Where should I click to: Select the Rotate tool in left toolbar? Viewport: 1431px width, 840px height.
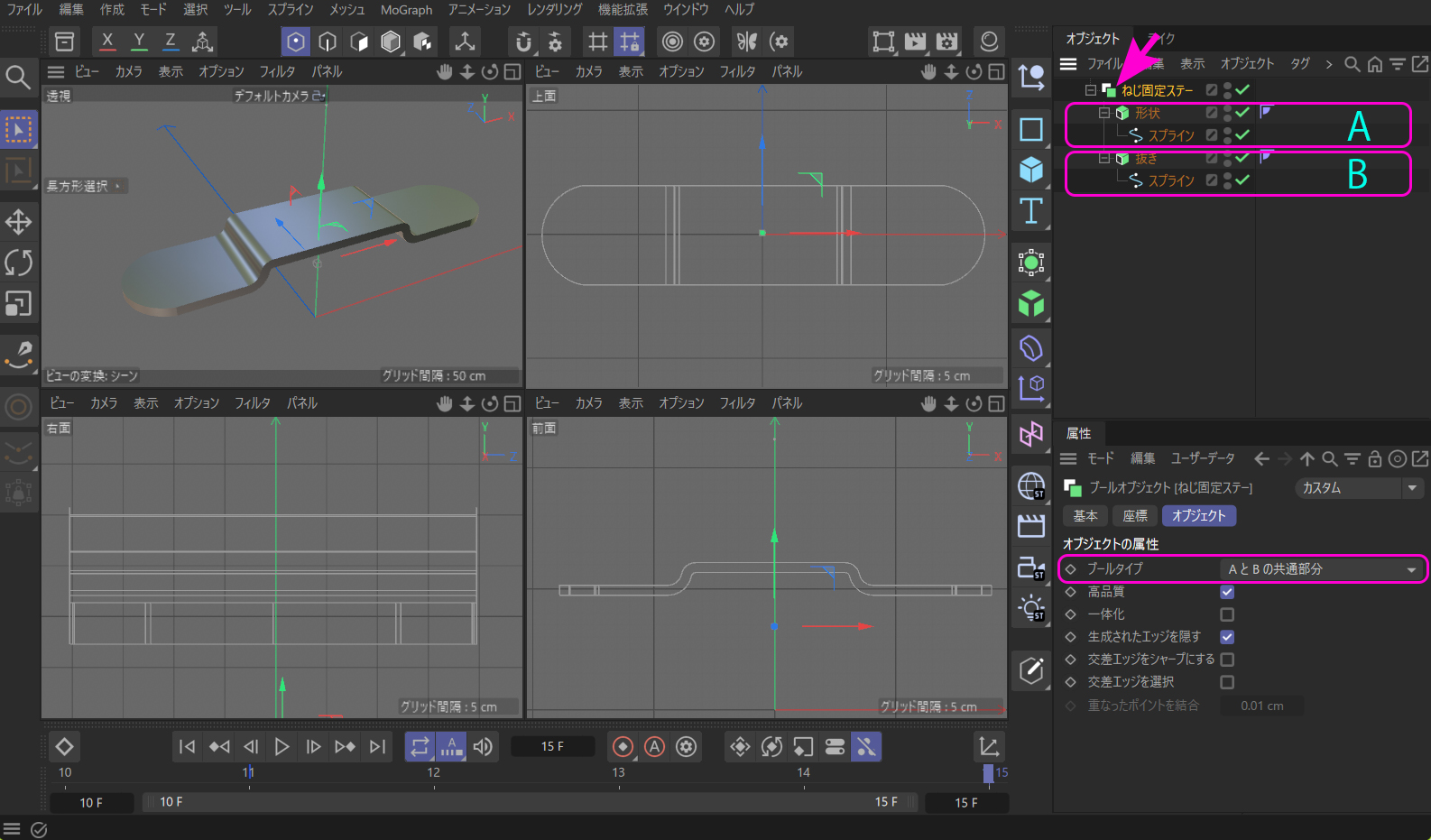[18, 263]
